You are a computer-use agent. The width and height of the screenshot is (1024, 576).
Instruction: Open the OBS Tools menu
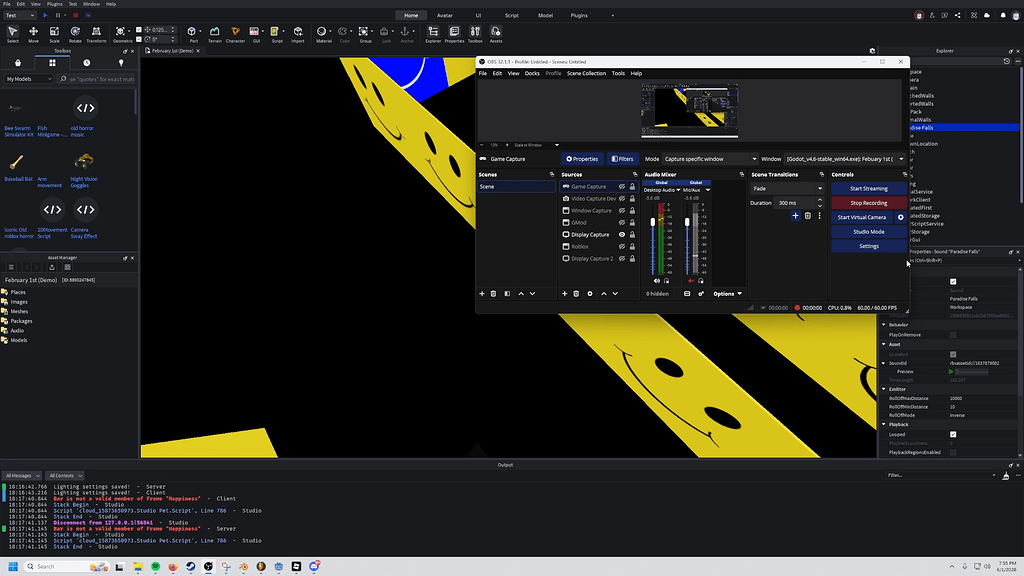point(618,73)
